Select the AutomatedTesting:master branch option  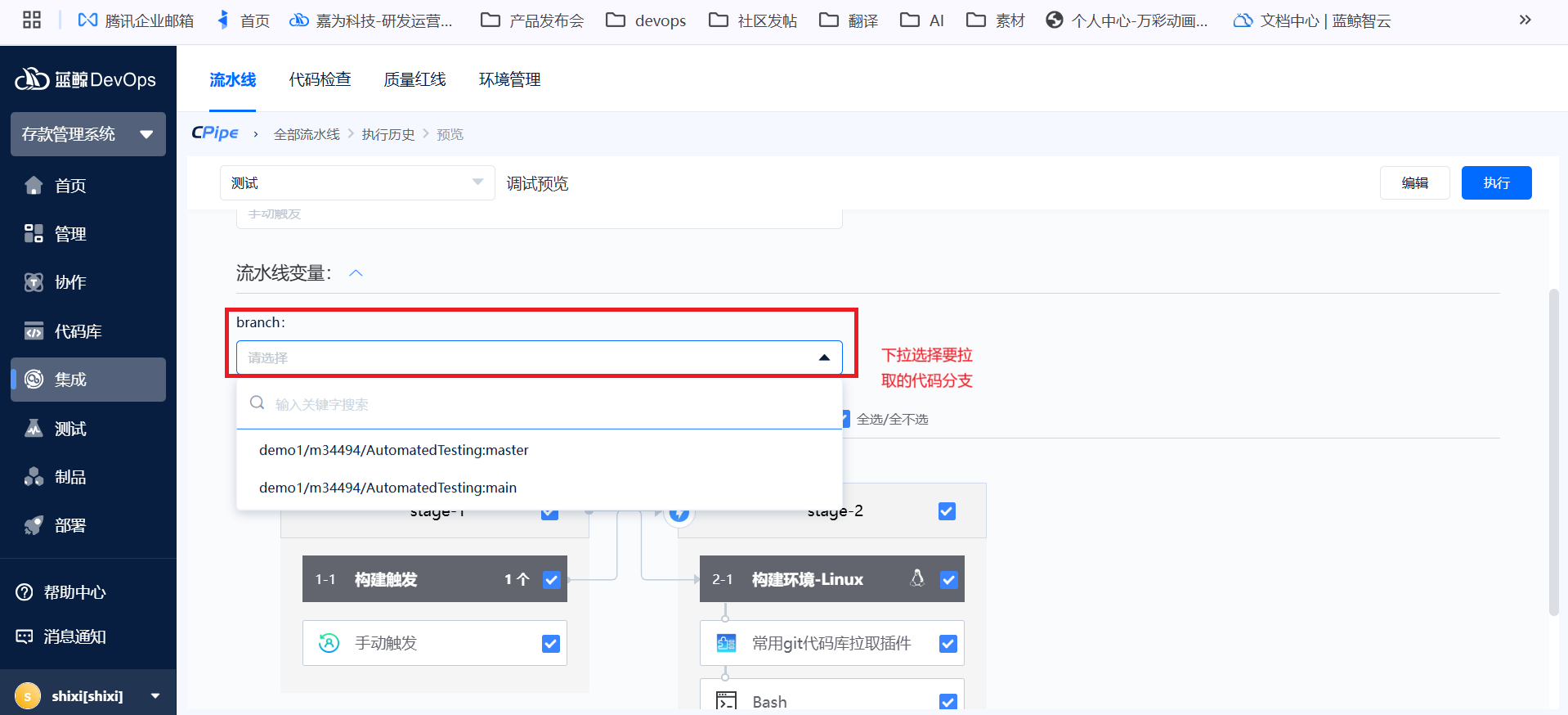393,450
